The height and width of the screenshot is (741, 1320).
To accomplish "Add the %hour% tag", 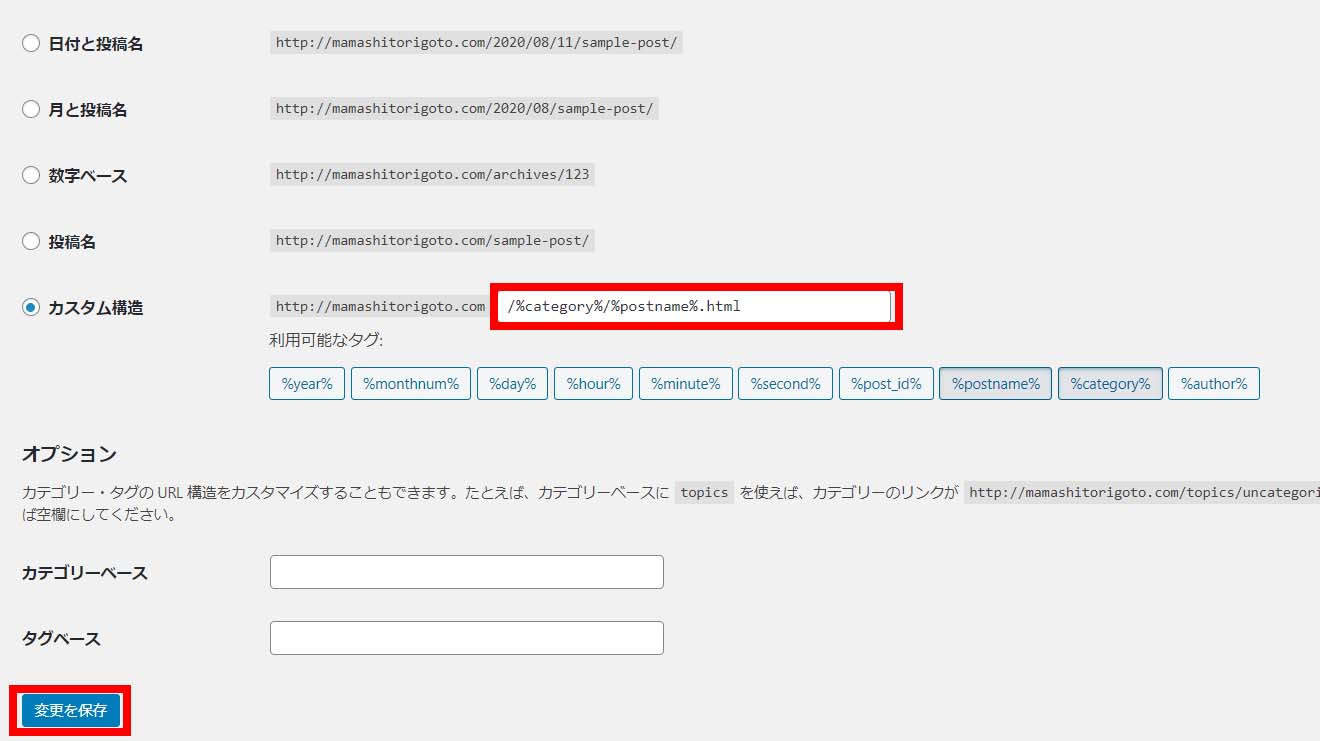I will tap(593, 384).
